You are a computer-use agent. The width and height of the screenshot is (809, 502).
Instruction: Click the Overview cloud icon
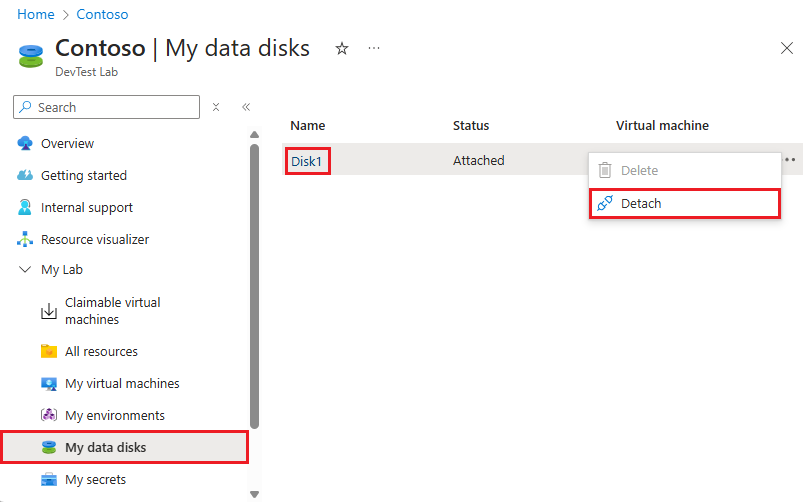tap(25, 144)
